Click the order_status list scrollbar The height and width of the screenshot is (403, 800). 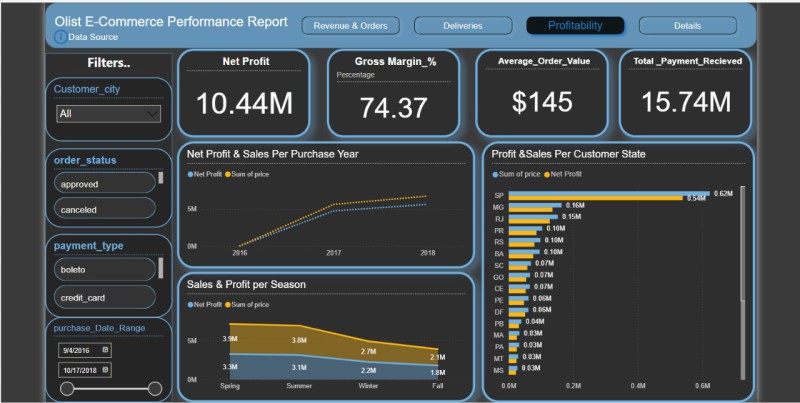(x=161, y=178)
